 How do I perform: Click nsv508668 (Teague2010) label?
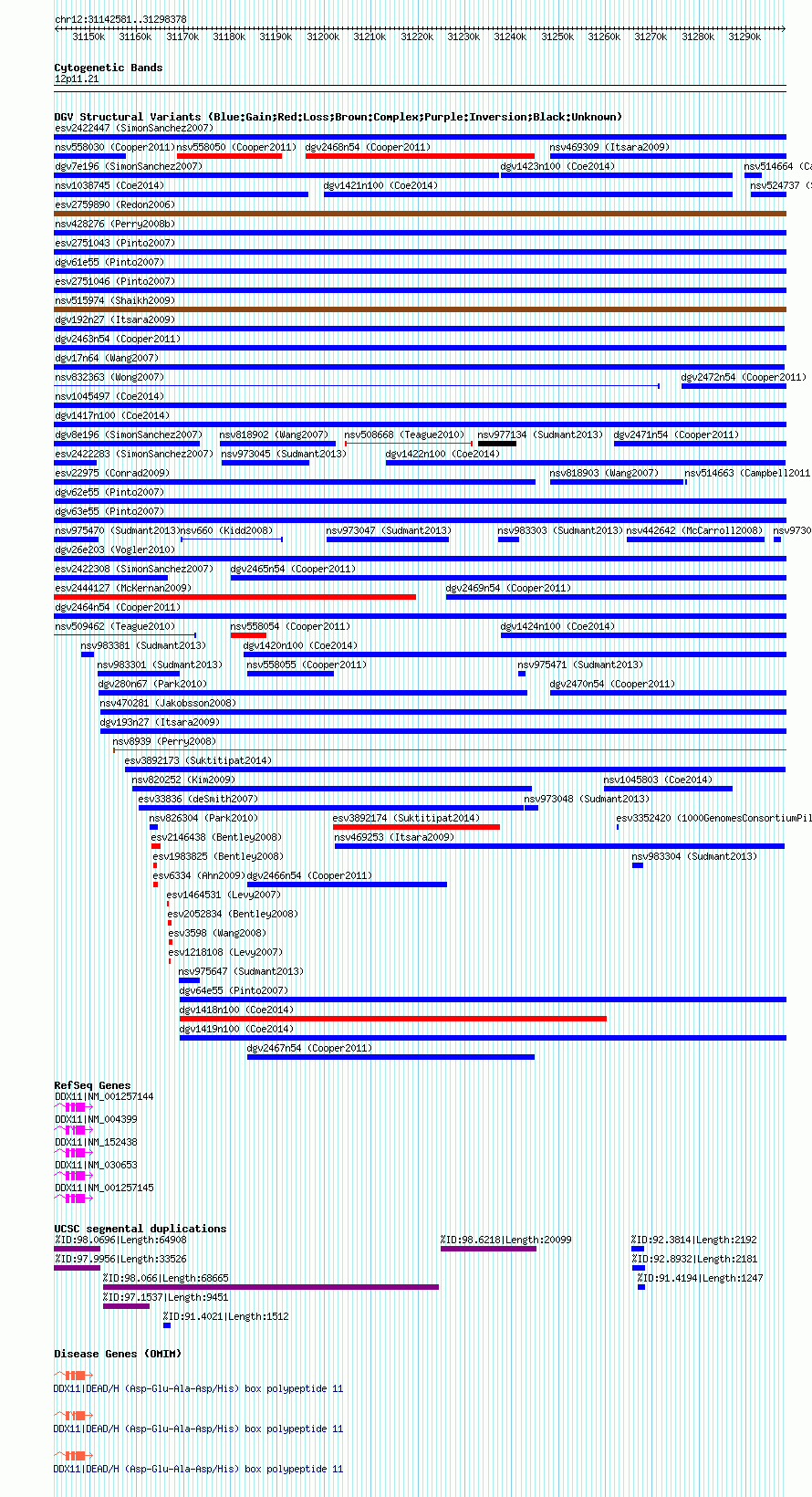click(x=404, y=434)
